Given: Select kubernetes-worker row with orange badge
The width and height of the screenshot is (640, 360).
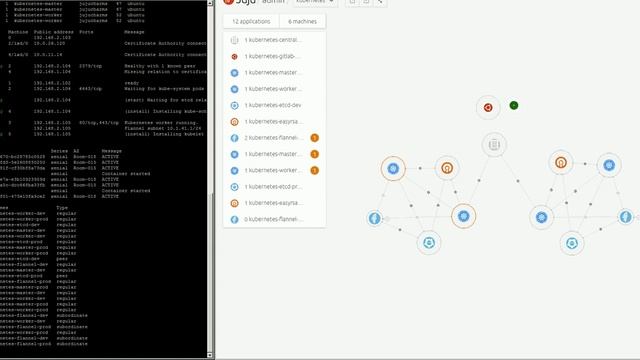Looking at the screenshot, I should [274, 170].
